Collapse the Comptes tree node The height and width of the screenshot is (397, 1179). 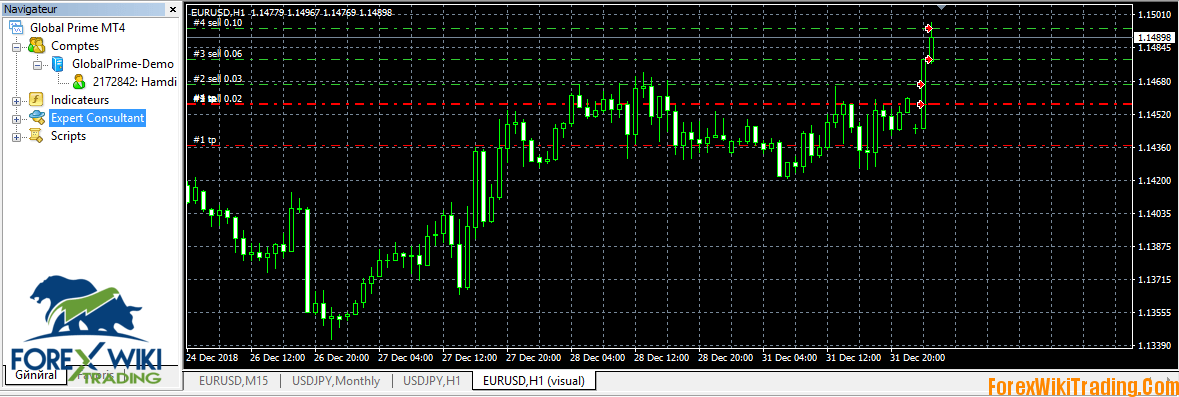[16, 47]
